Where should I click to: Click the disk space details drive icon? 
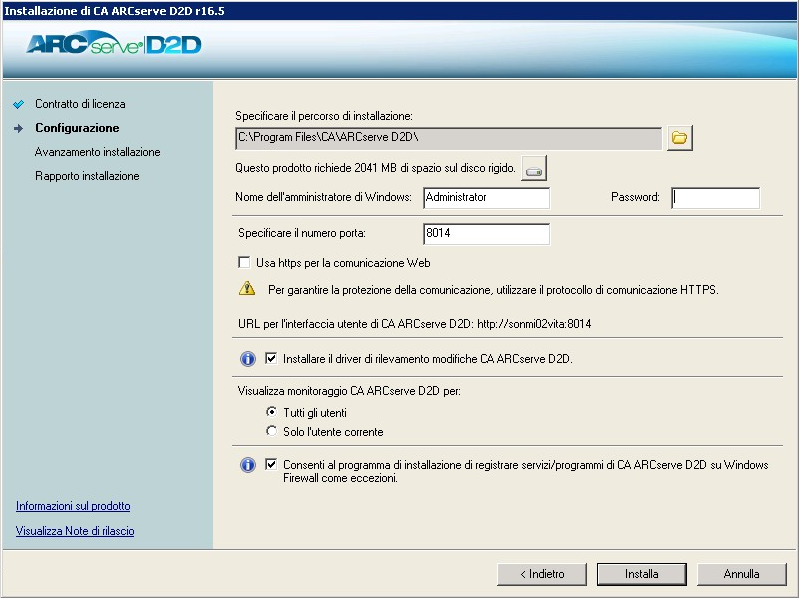click(534, 169)
